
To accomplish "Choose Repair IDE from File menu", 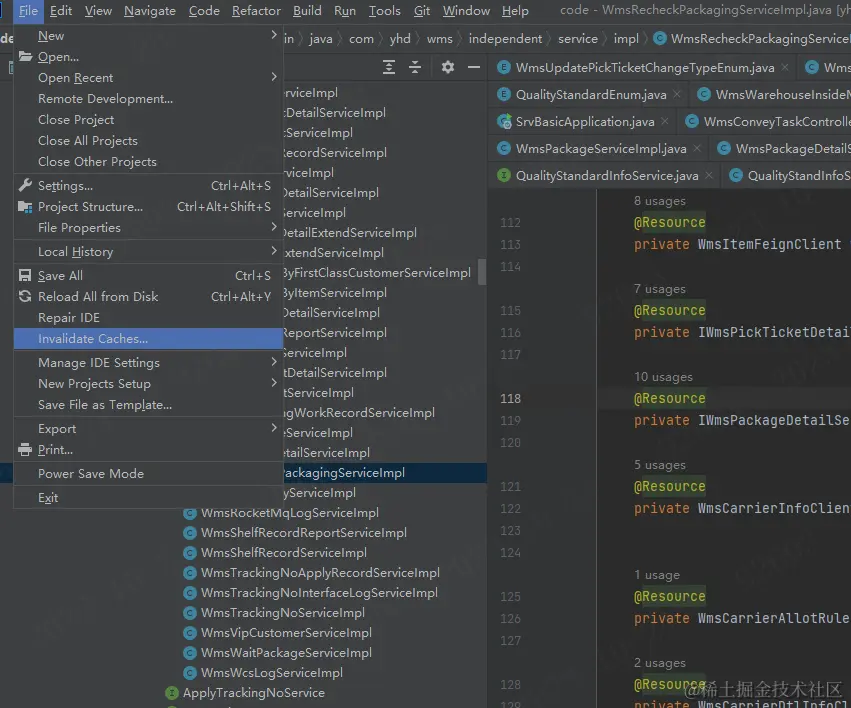I will point(148,317).
